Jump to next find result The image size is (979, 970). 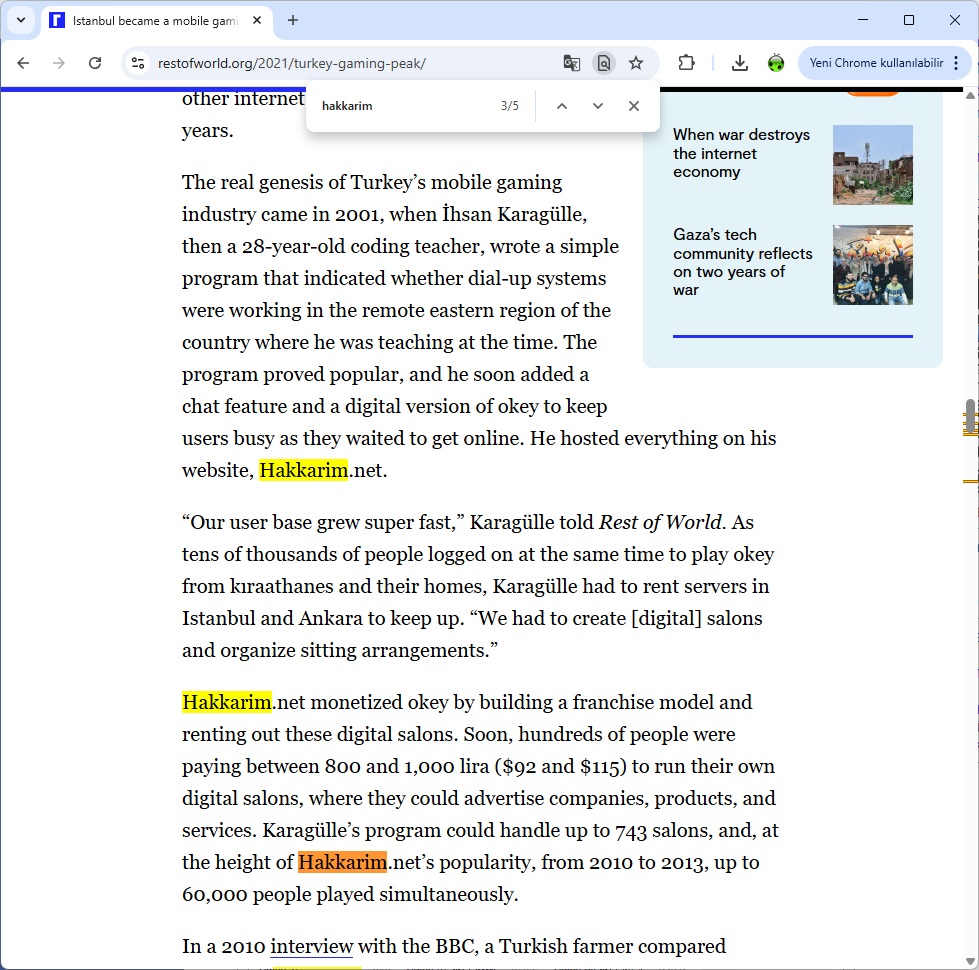[x=598, y=106]
